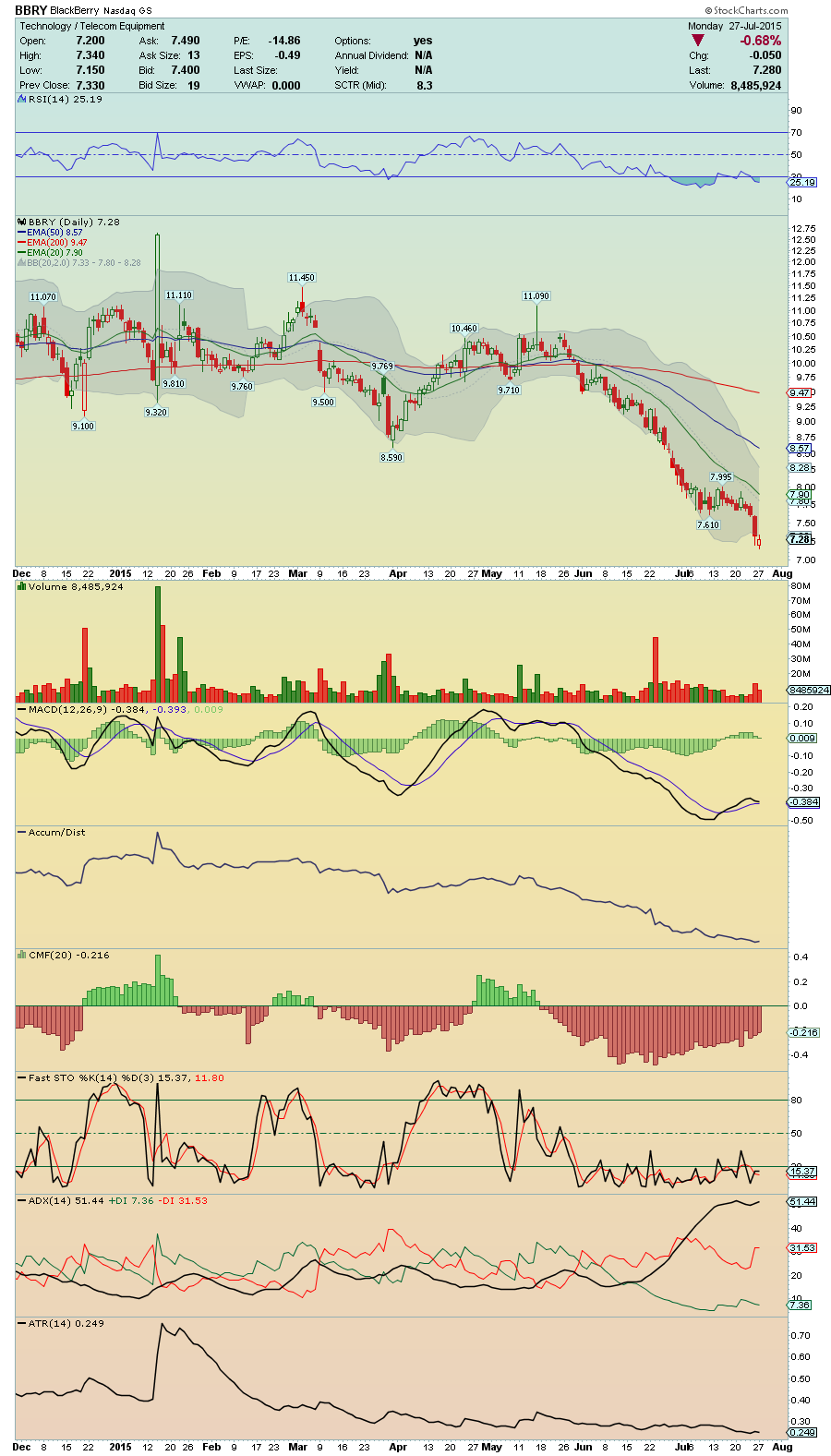
Task: Click the legend marker beside ADX(14)
Action: pyautogui.click(x=22, y=1200)
